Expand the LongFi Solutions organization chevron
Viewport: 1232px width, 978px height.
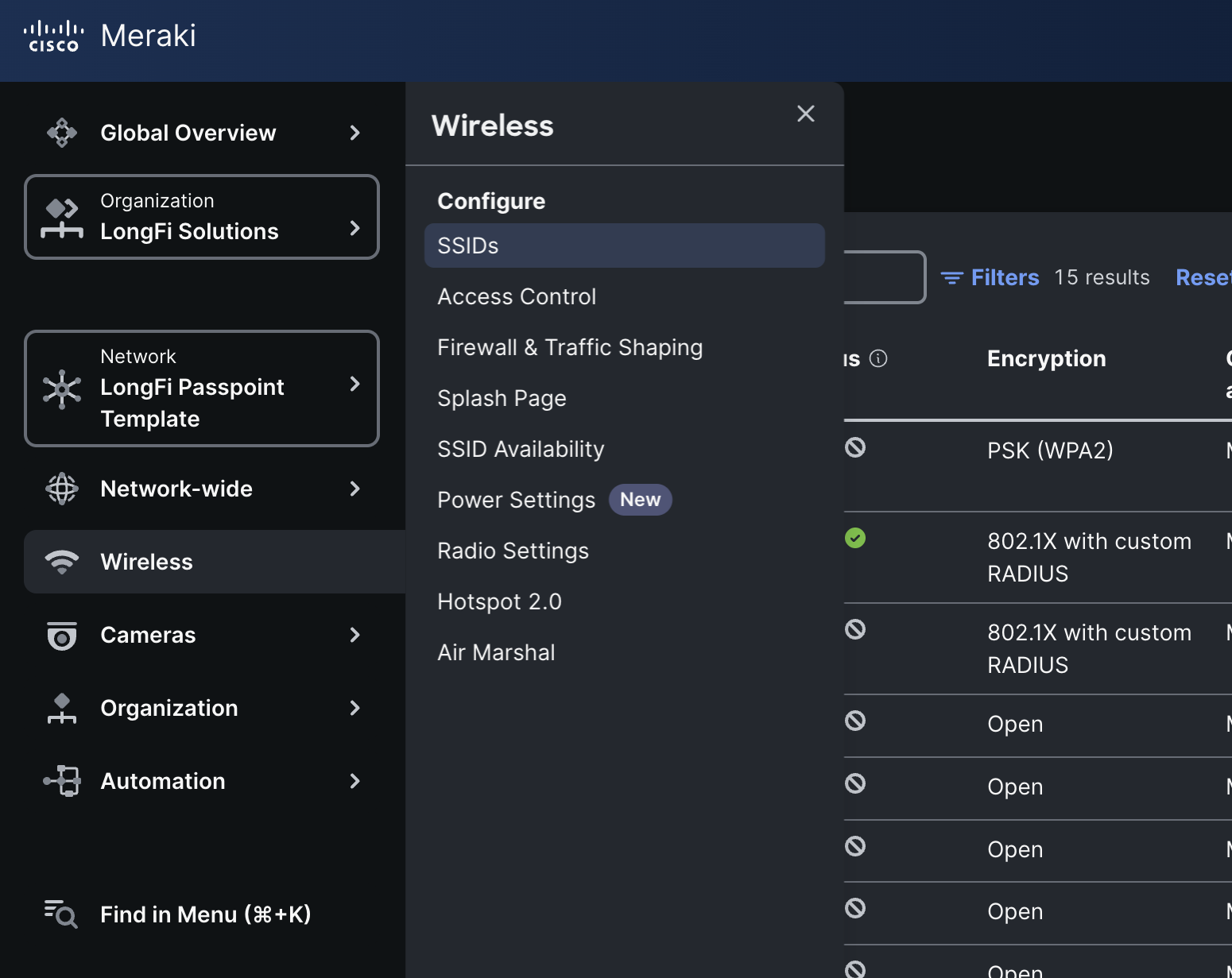355,228
